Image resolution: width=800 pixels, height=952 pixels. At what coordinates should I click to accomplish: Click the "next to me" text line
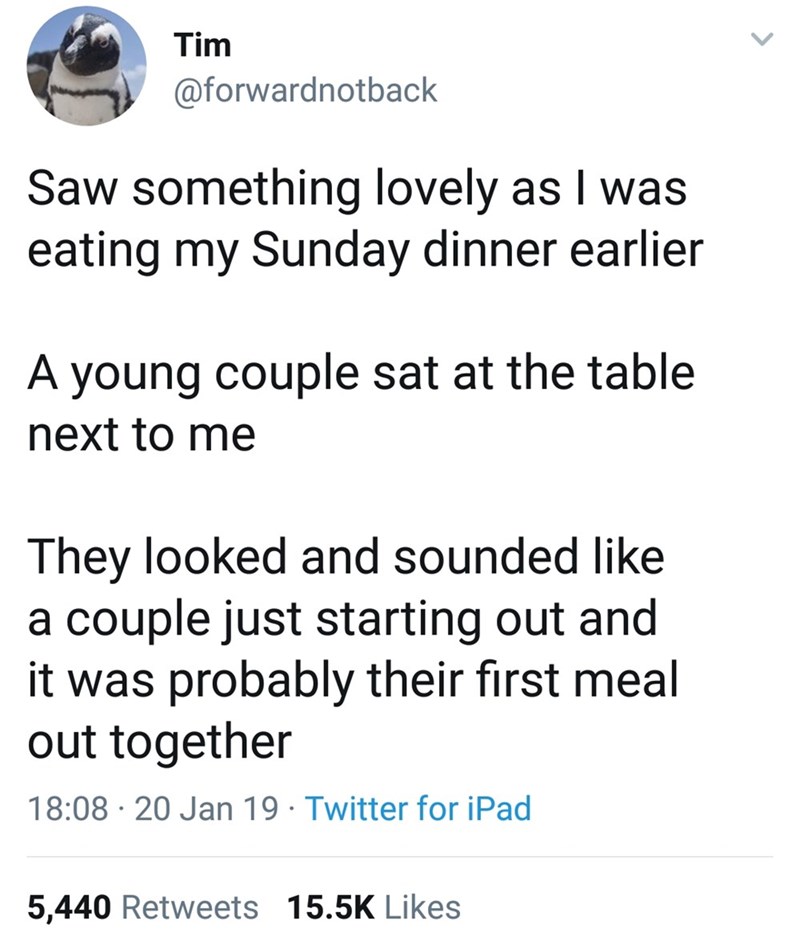coord(140,434)
